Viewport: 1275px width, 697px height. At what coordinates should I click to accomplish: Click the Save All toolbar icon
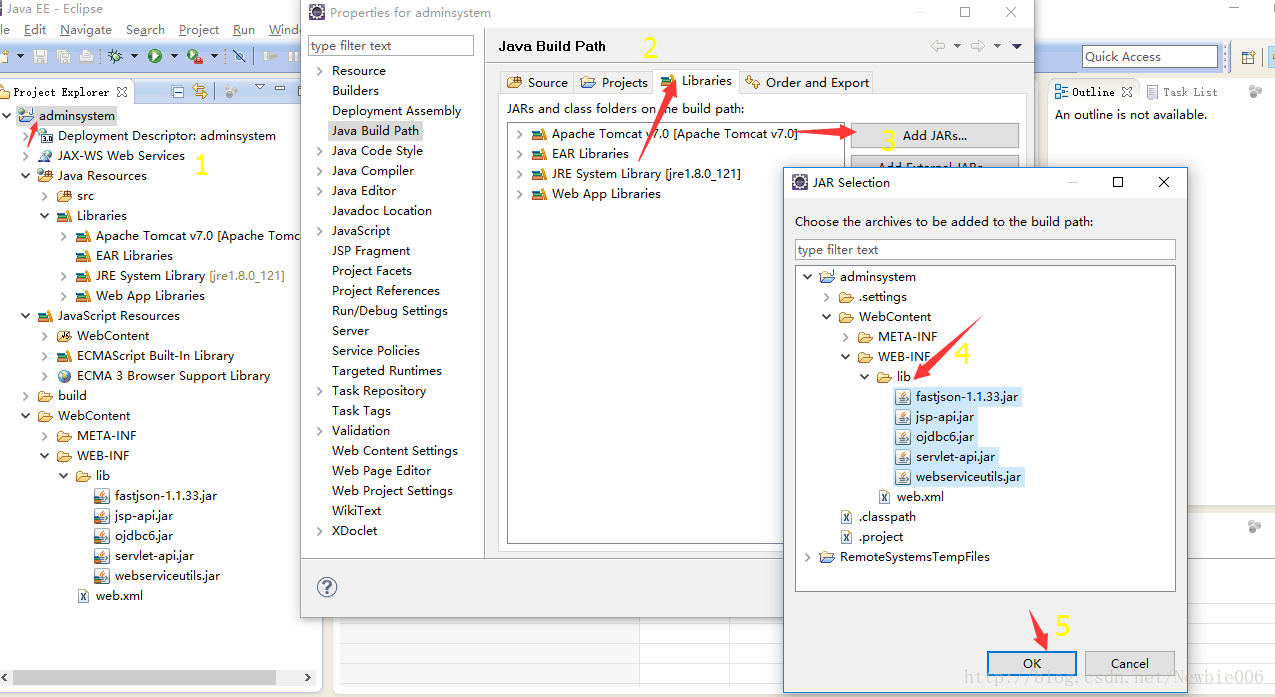coord(64,56)
